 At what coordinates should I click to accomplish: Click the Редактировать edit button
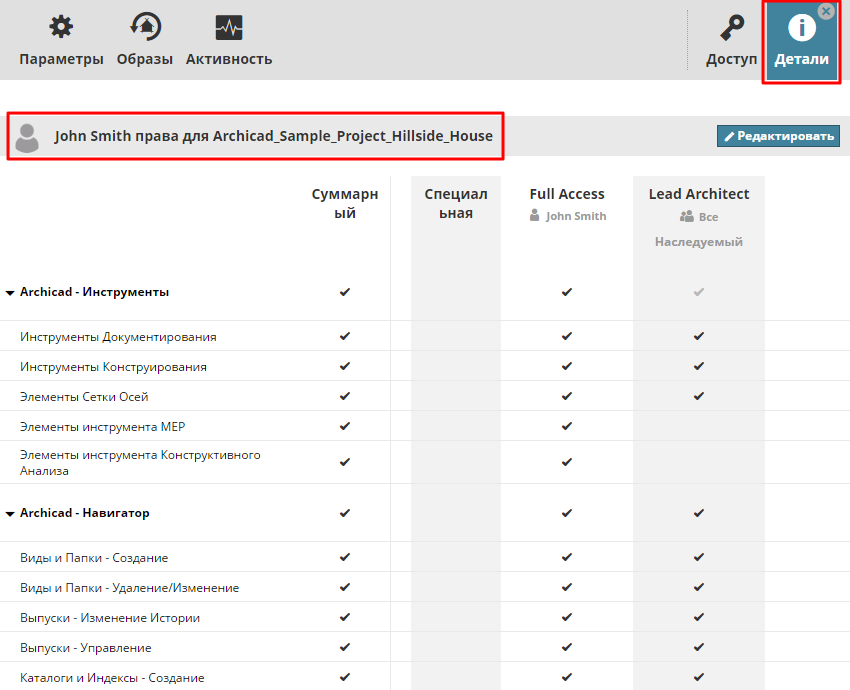778,136
